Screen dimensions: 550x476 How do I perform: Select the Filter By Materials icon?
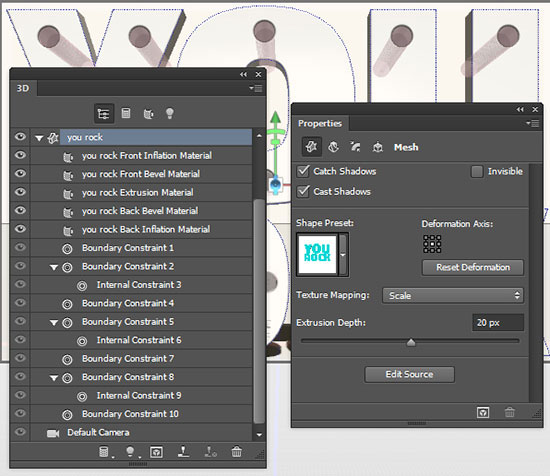pyautogui.click(x=148, y=114)
